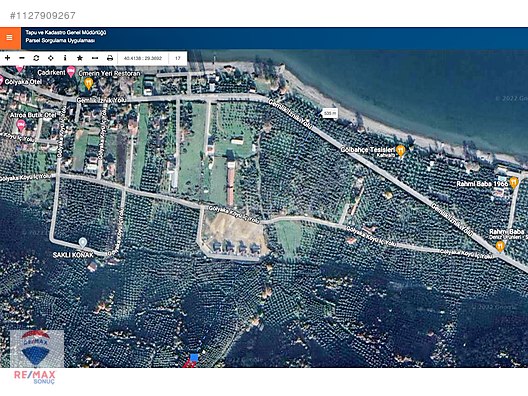Viewport: 528px width, 396px height.
Task: Open the orange hamburger menu
Action: click(x=10, y=37)
